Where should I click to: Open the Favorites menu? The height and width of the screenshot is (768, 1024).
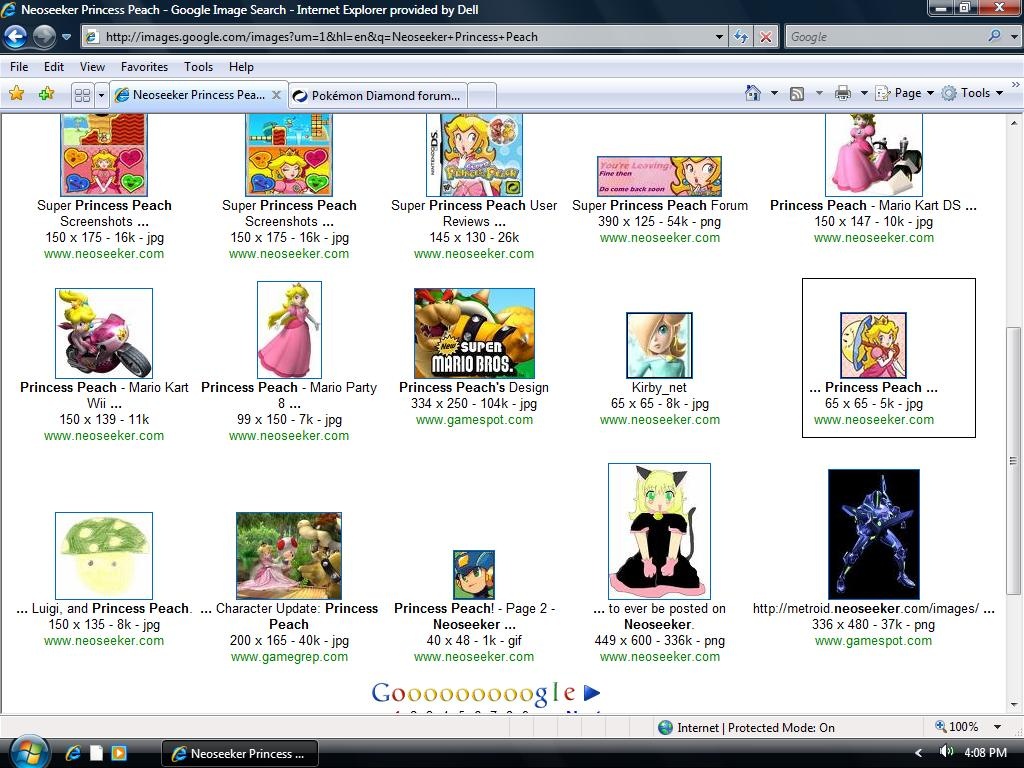[x=144, y=67]
